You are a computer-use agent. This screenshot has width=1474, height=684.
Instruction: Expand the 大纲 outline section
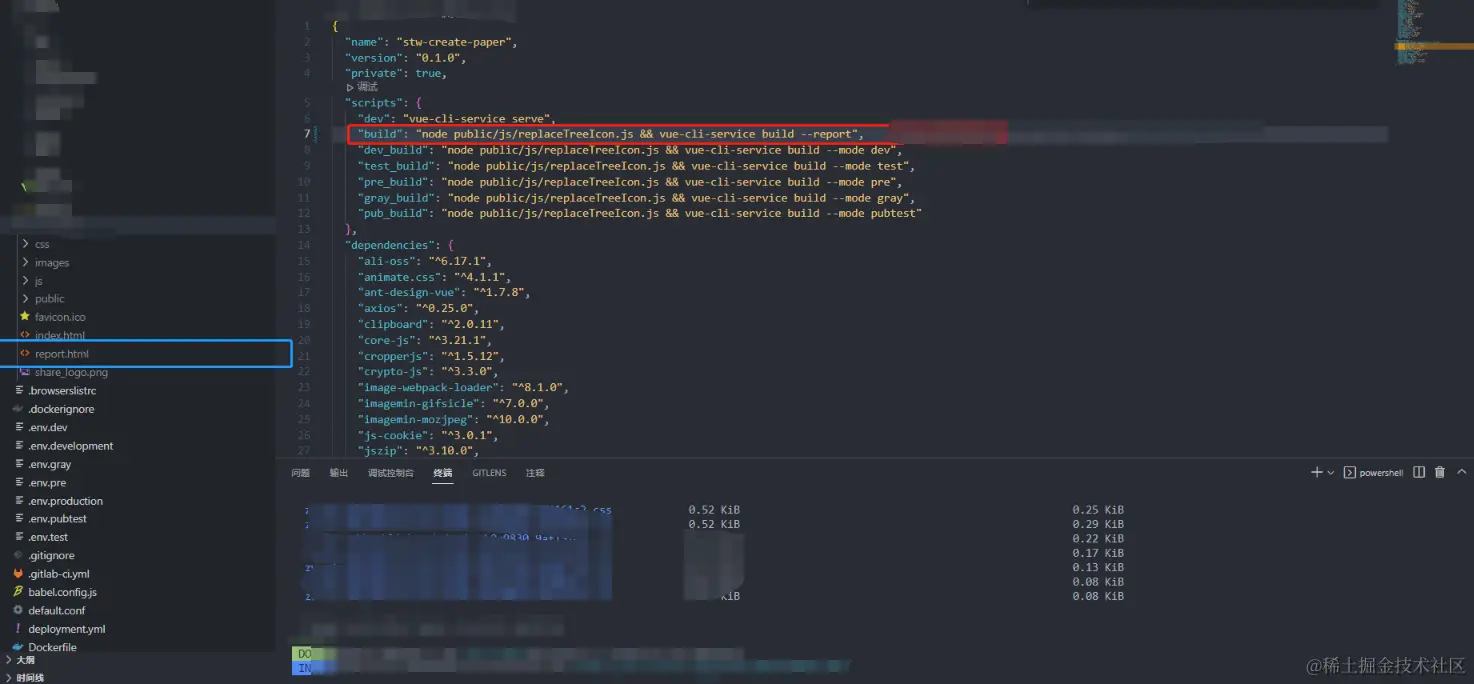[25, 660]
